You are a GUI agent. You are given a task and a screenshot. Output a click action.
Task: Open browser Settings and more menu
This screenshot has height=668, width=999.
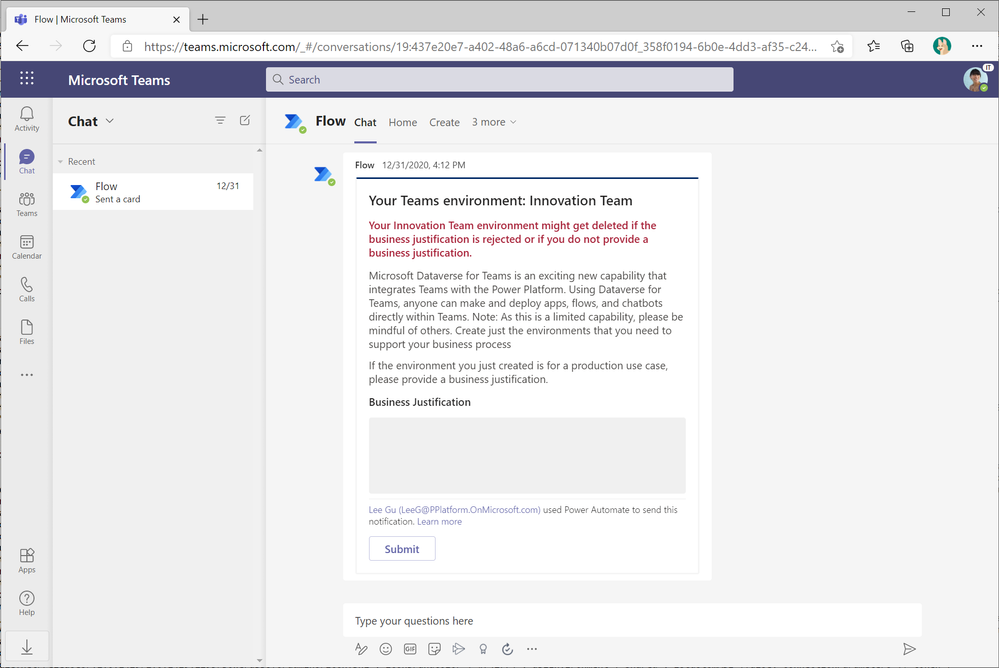click(977, 46)
